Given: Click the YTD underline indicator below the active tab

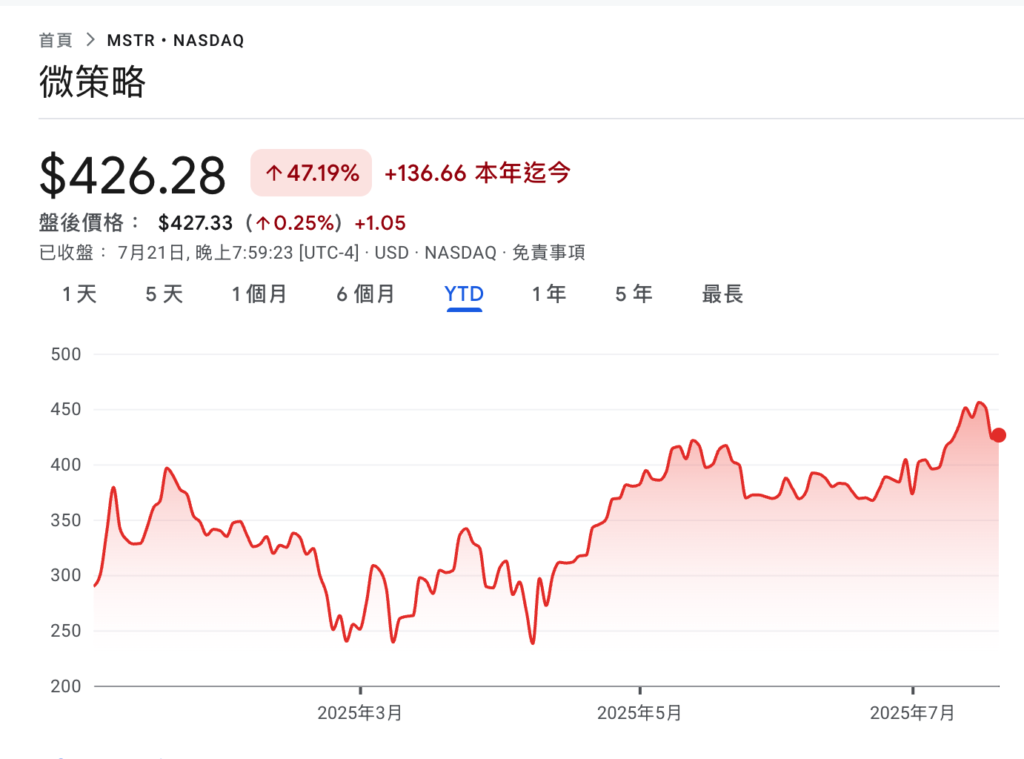Looking at the screenshot, I should coord(464,311).
